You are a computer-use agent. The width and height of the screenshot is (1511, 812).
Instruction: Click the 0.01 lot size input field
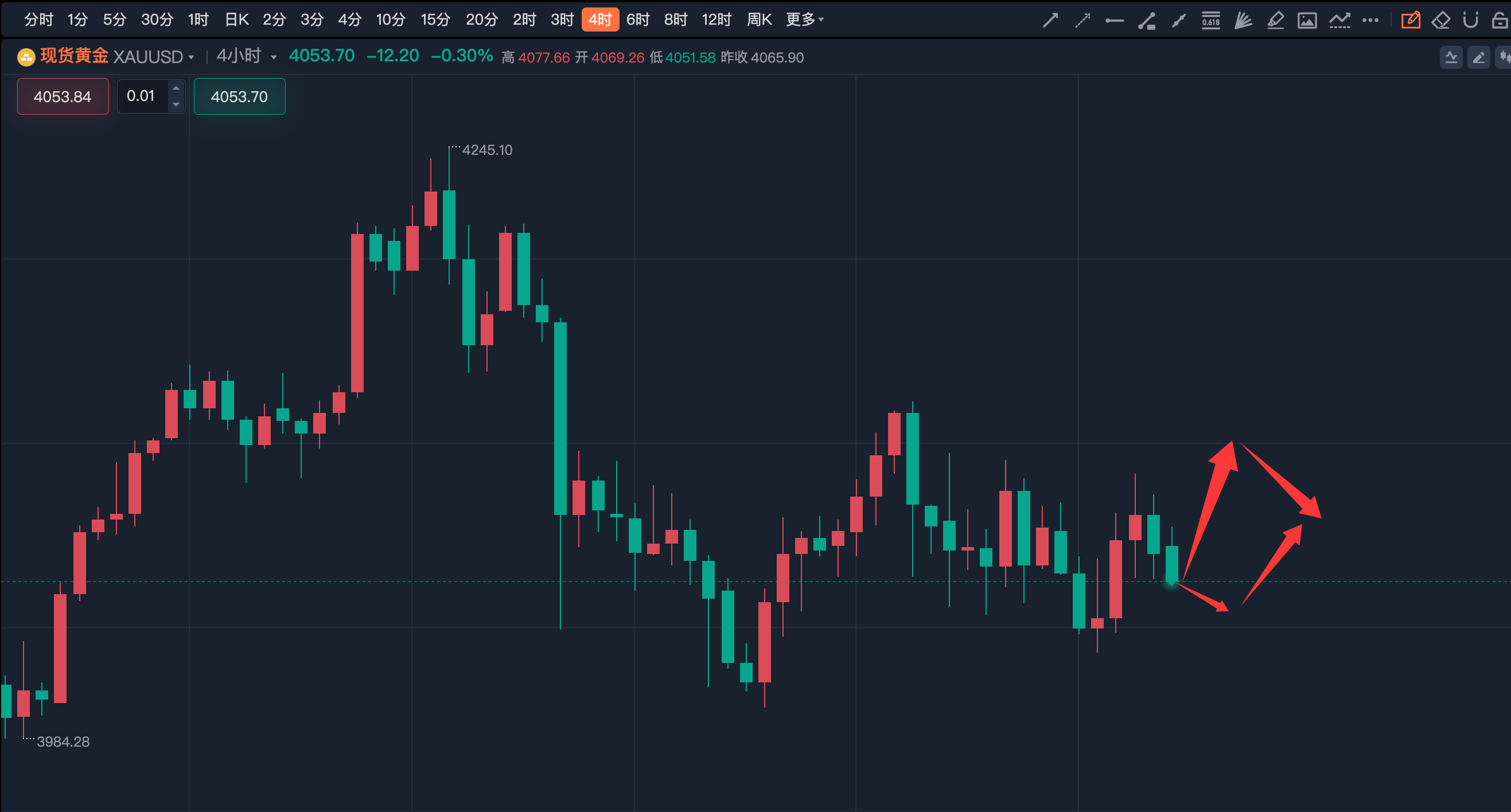(x=141, y=96)
